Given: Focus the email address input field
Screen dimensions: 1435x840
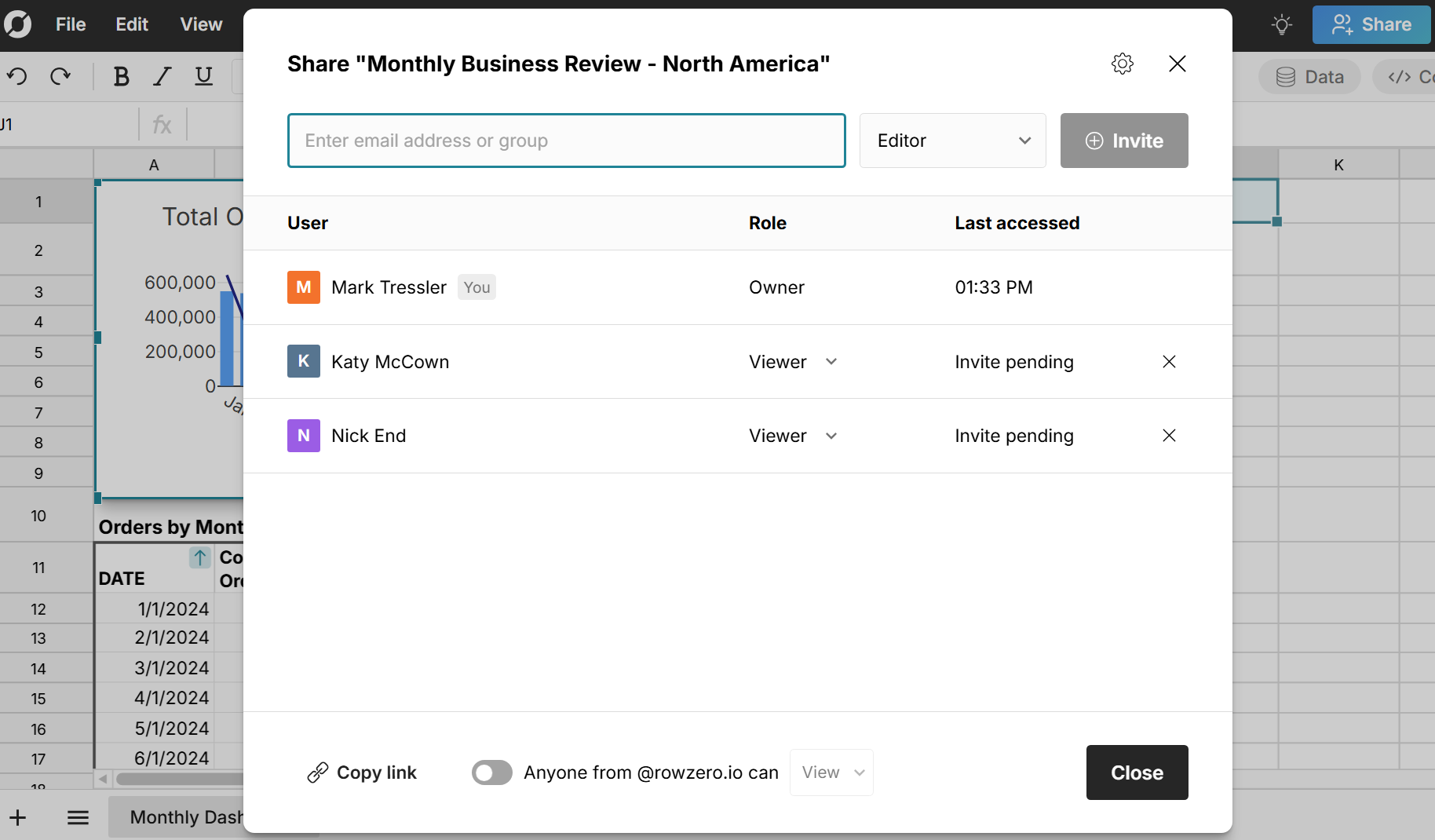Looking at the screenshot, I should coord(566,141).
